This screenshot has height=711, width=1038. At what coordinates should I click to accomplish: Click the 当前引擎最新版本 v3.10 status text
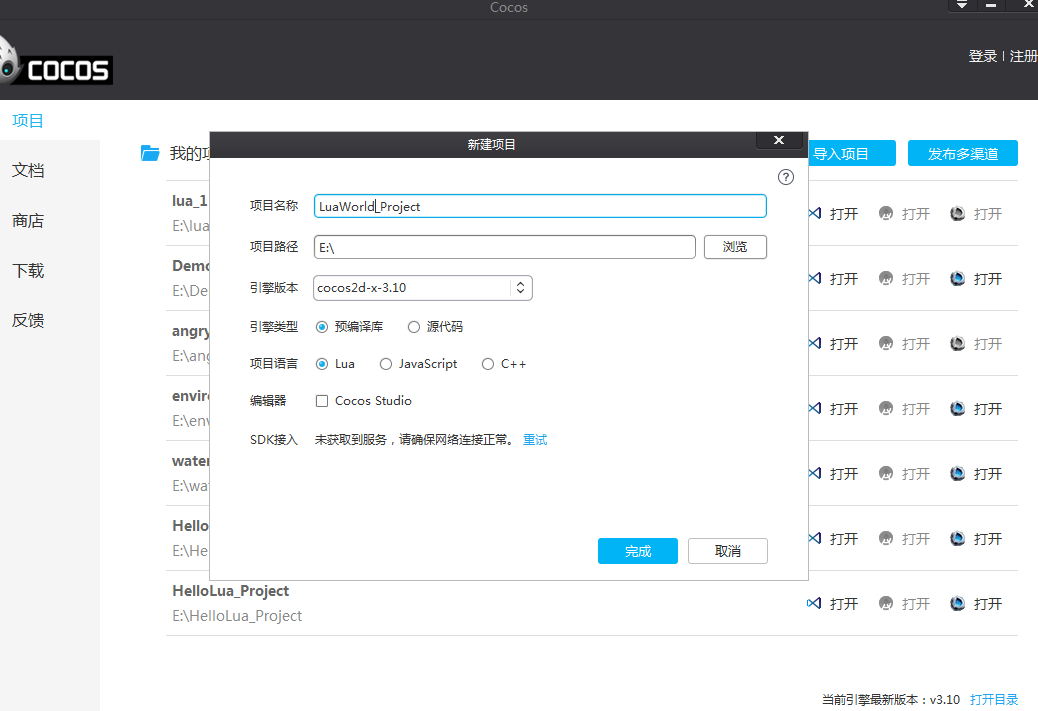tap(890, 700)
